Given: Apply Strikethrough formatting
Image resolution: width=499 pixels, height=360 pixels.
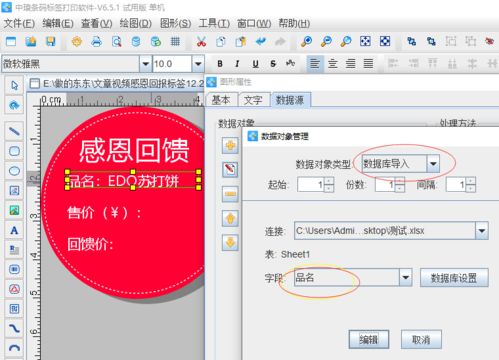Looking at the screenshot, I should click(273, 64).
